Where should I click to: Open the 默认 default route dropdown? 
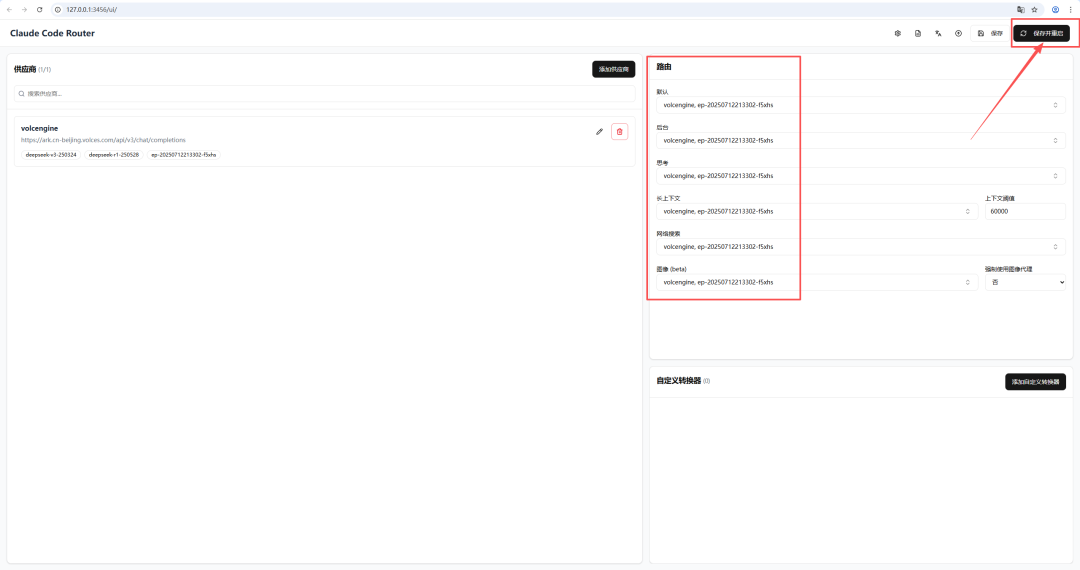[860, 105]
